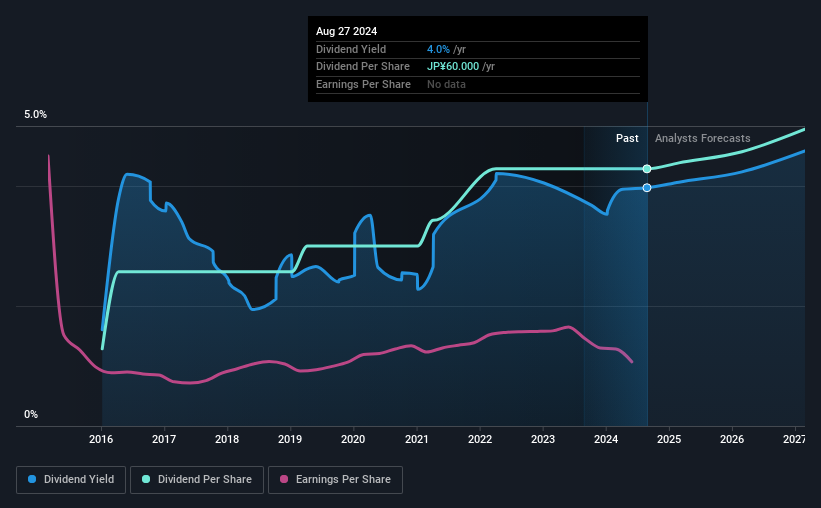Click the 4.0% dividend yield value in tooltip
The width and height of the screenshot is (821, 508).
tap(438, 49)
